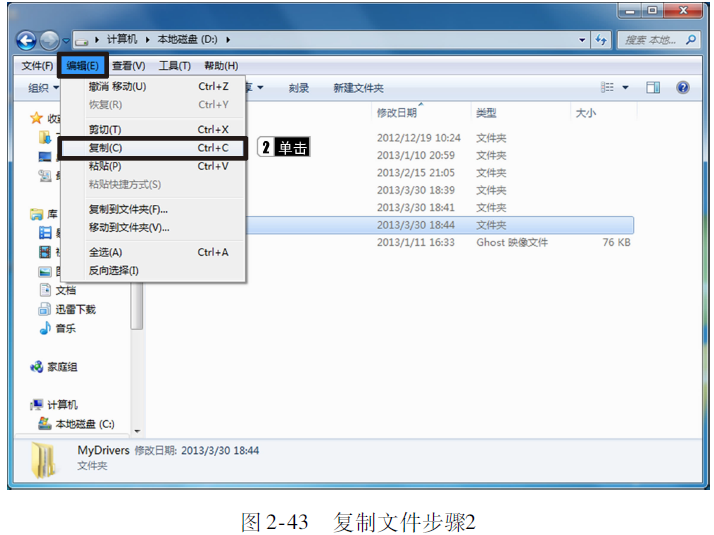Viewport: 714px width, 535px height.
Task: Choose 复制到文件夹(F)... menu entry
Action: coord(153,209)
